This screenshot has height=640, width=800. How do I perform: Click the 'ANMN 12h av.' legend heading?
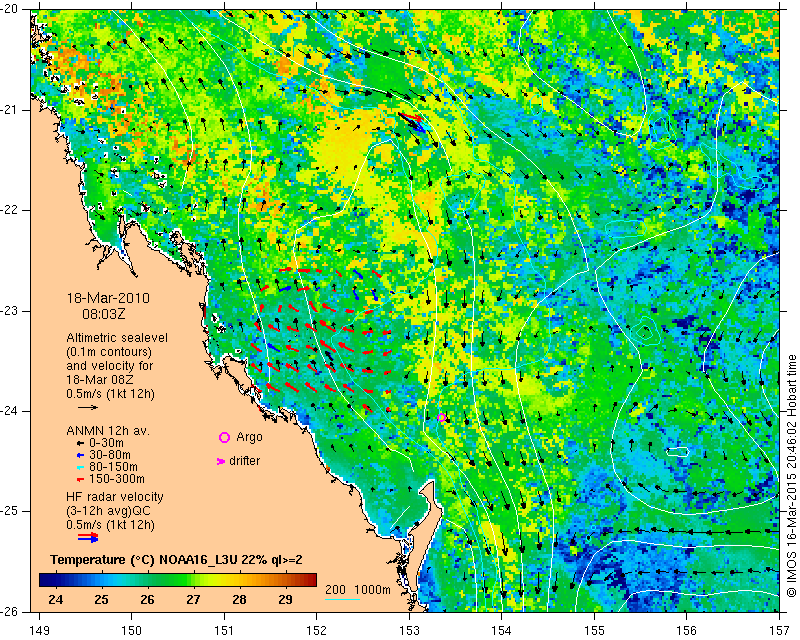[x=108, y=431]
